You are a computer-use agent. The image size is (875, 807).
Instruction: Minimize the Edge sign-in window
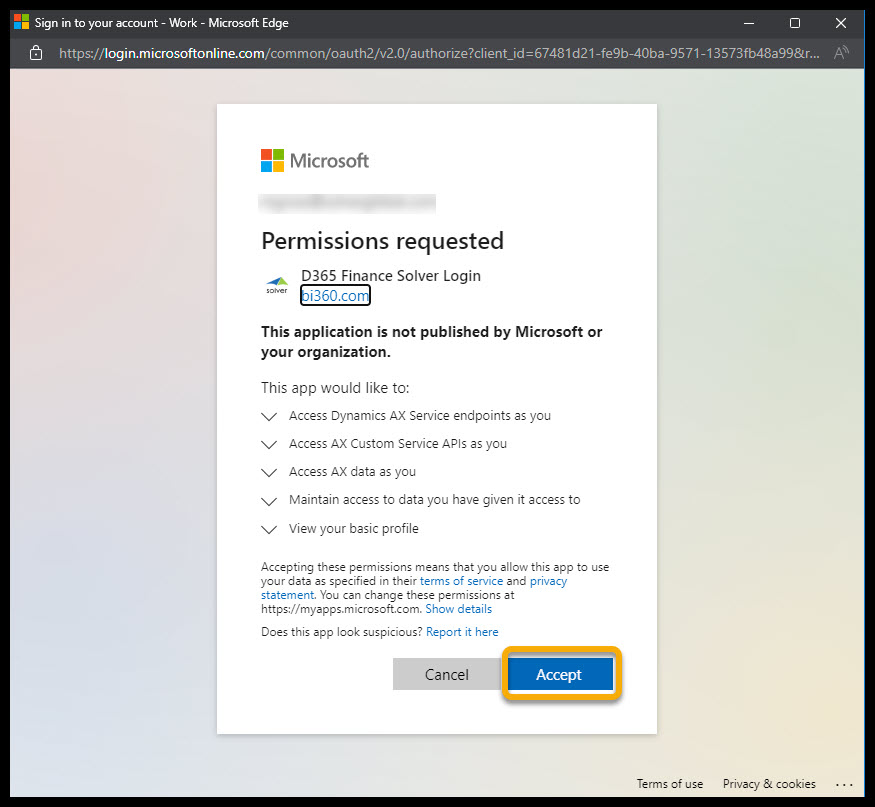click(749, 23)
